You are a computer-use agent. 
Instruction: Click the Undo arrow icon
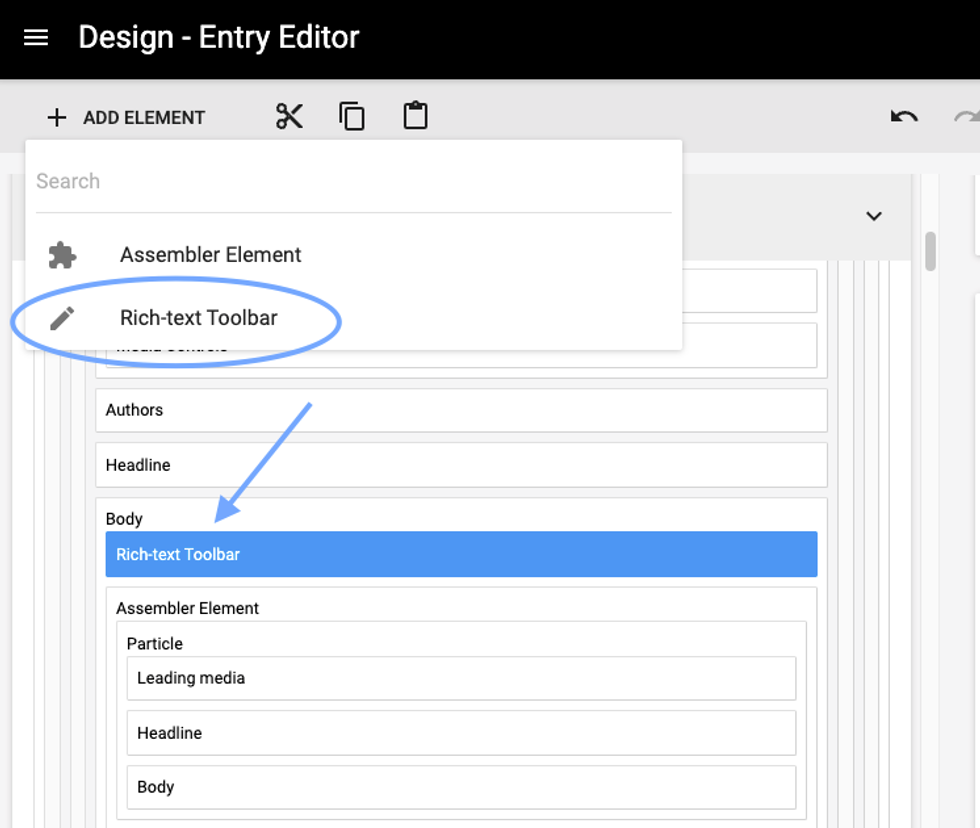coord(904,117)
